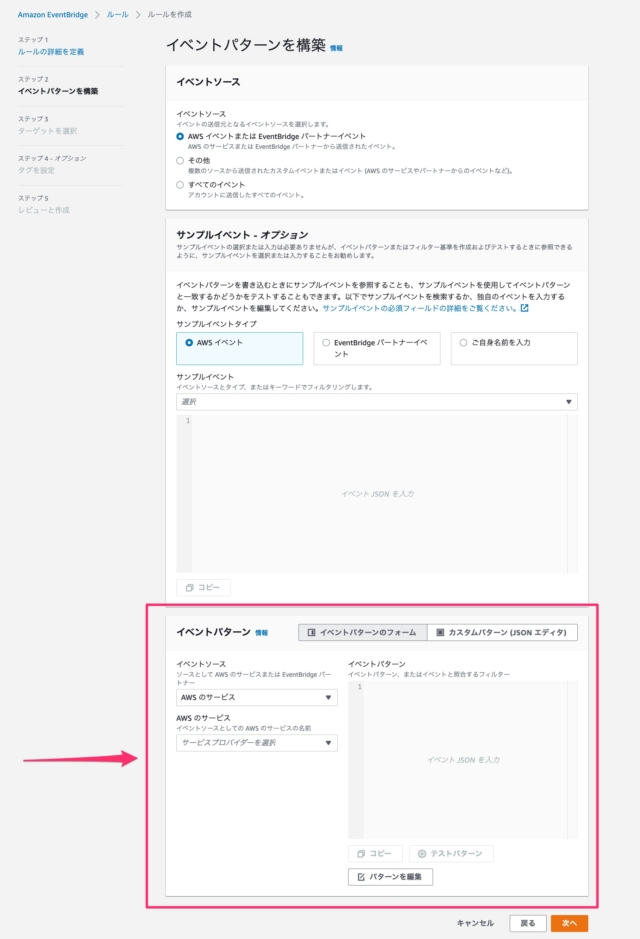Click step 4 タグを設定 in sidebar

tap(37, 171)
